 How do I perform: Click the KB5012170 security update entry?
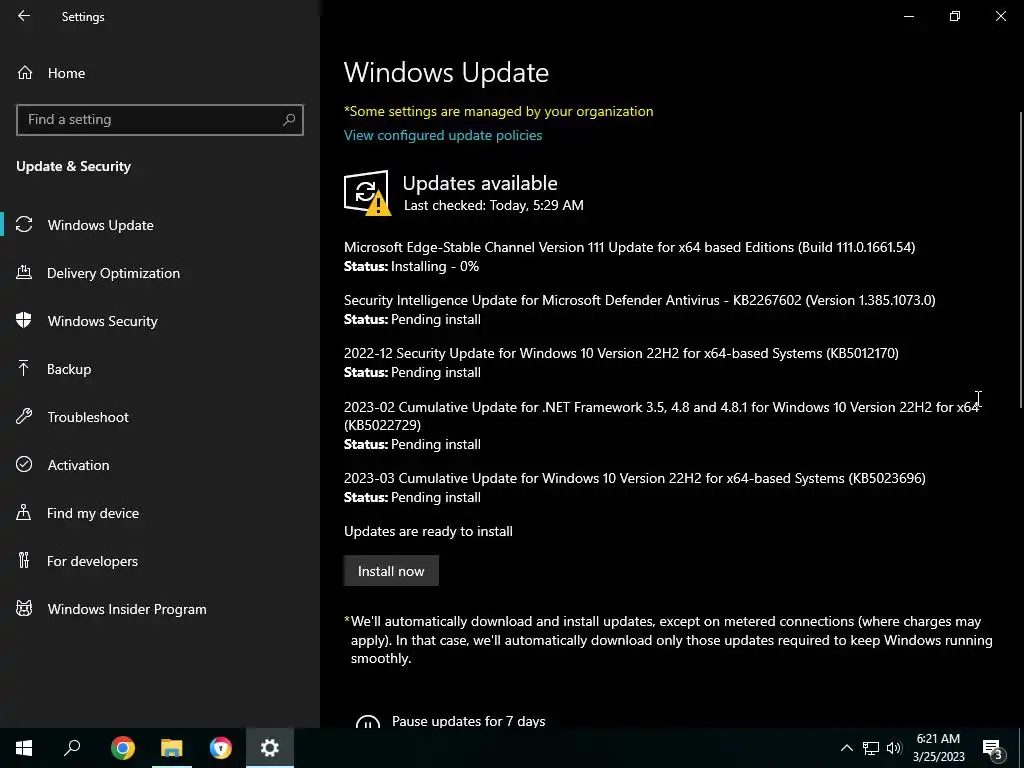(621, 353)
